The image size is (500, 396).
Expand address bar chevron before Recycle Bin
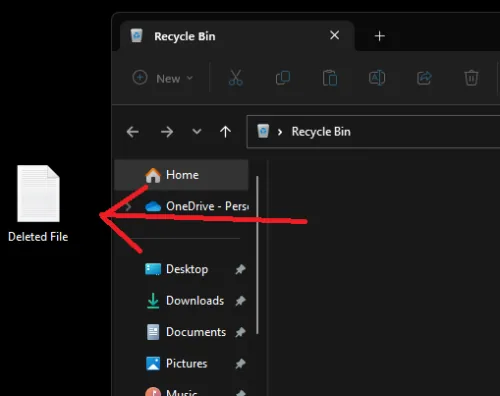tap(280, 132)
